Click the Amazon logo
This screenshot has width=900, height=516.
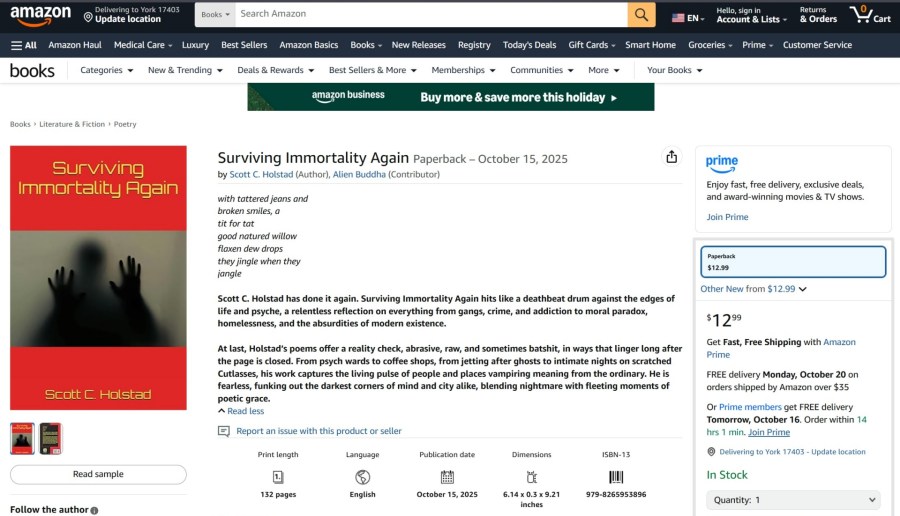tap(40, 15)
